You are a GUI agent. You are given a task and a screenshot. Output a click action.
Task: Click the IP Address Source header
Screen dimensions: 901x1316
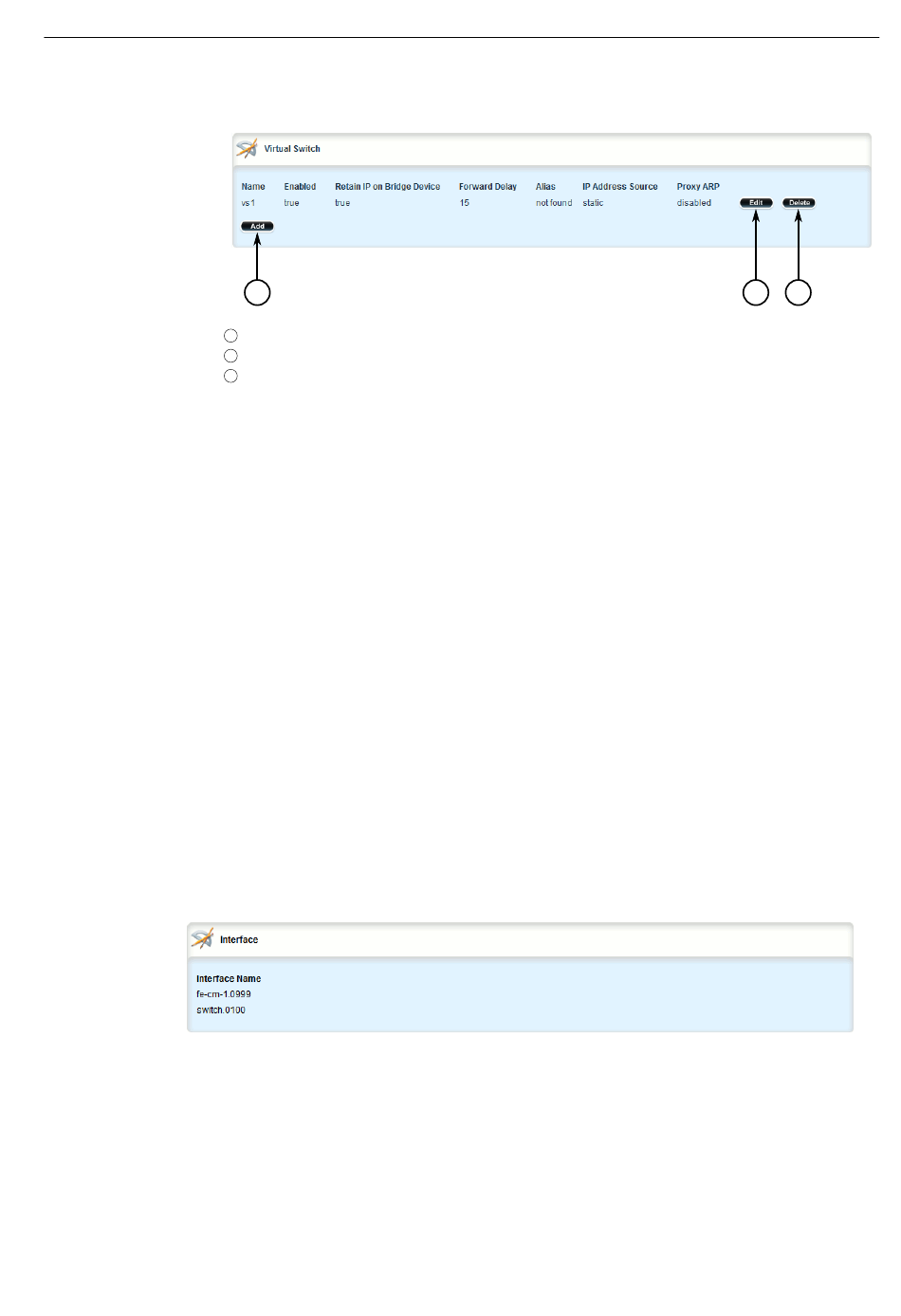pyautogui.click(x=619, y=187)
